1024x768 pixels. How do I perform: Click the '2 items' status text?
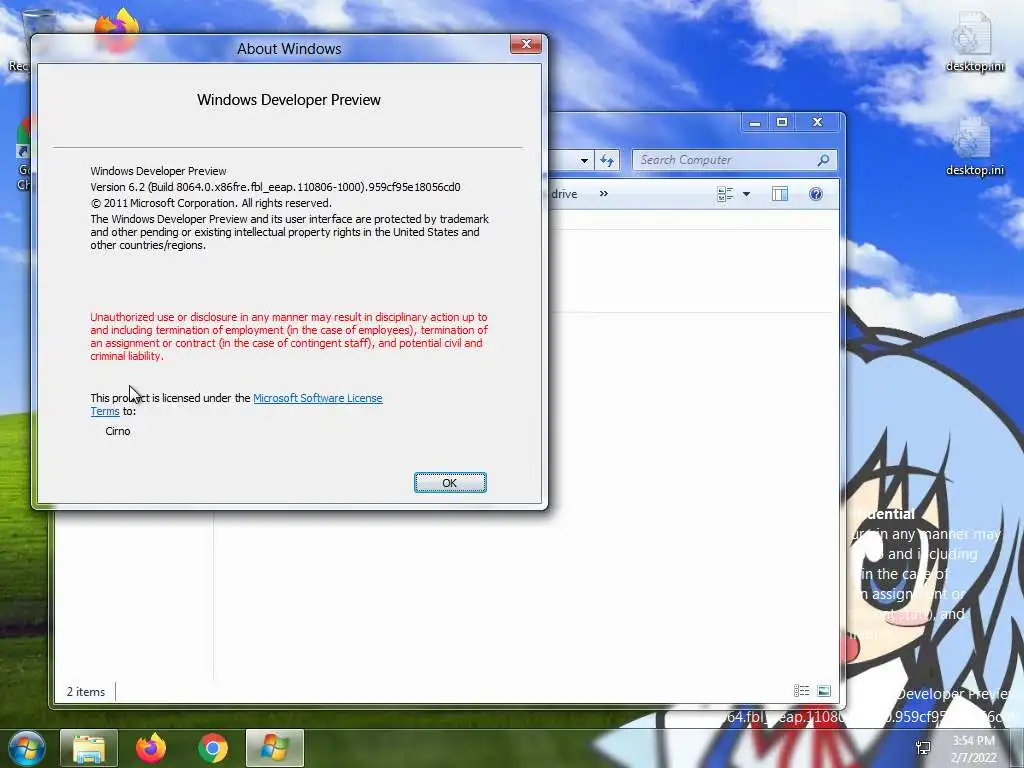click(x=86, y=692)
